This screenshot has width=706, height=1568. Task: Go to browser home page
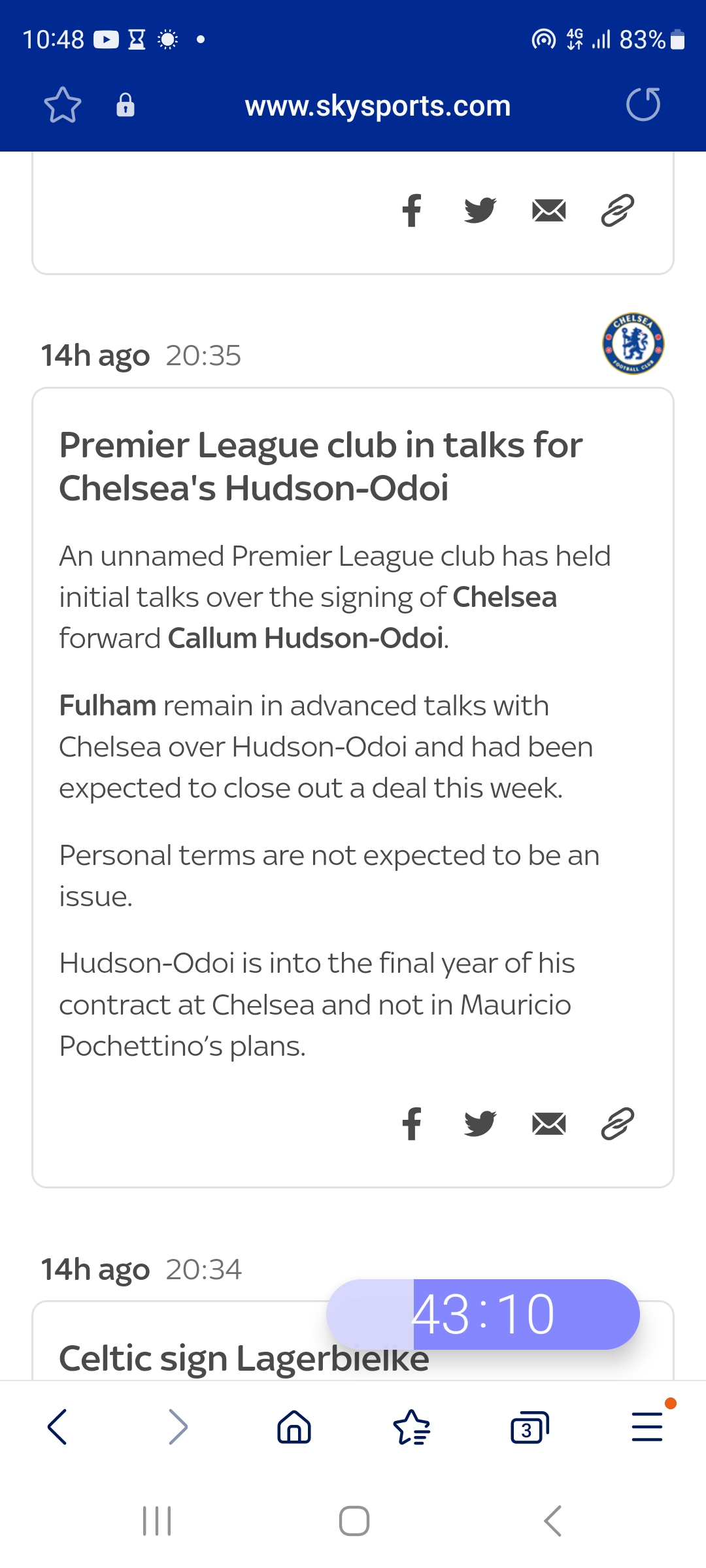(294, 1427)
